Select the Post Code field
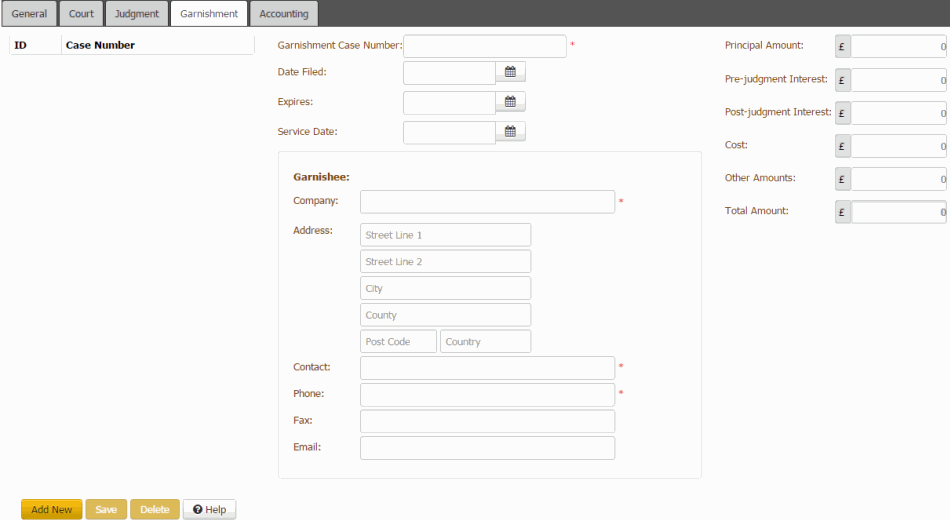This screenshot has width=950, height=520. pos(398,342)
